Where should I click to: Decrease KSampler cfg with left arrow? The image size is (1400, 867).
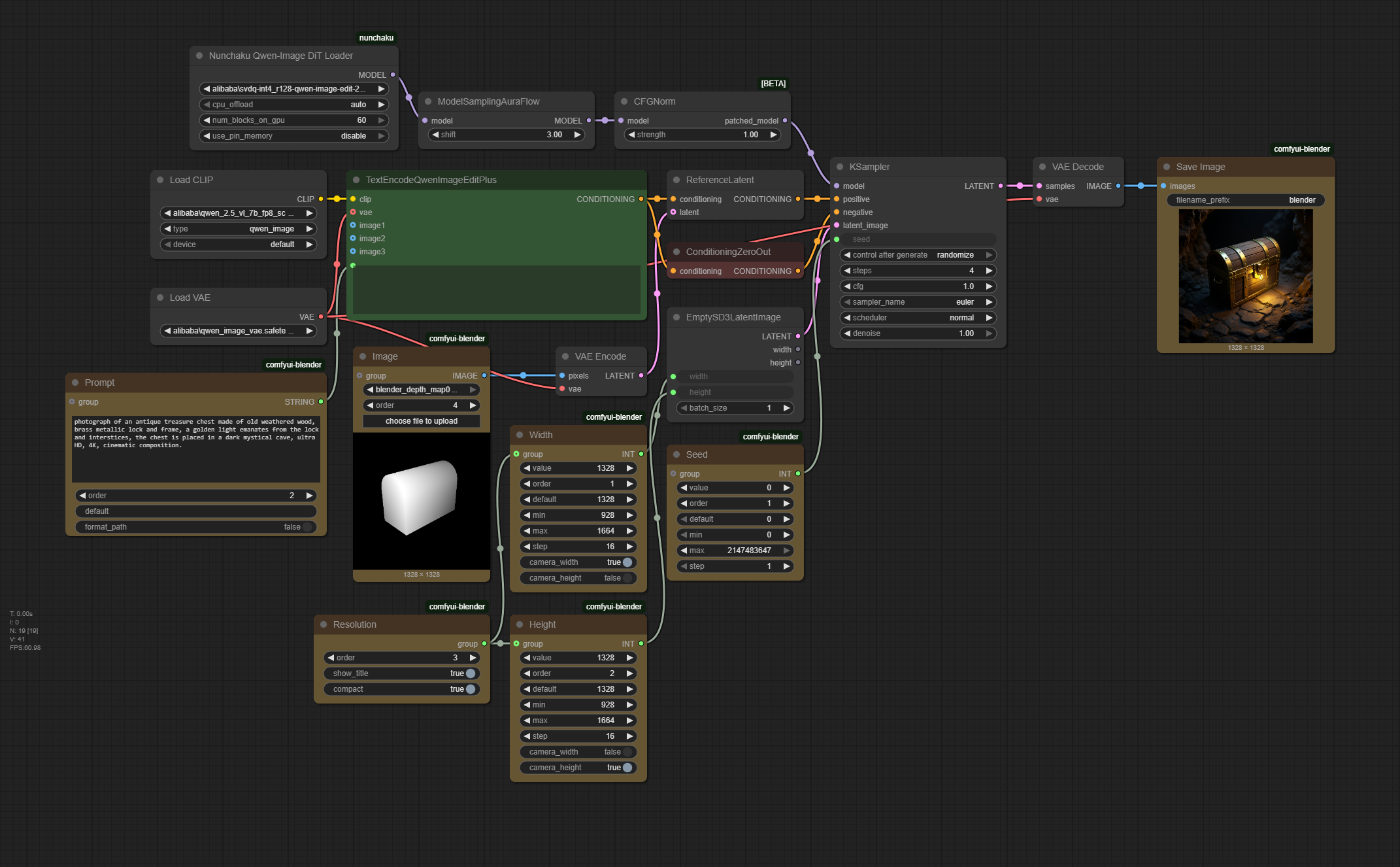847,286
